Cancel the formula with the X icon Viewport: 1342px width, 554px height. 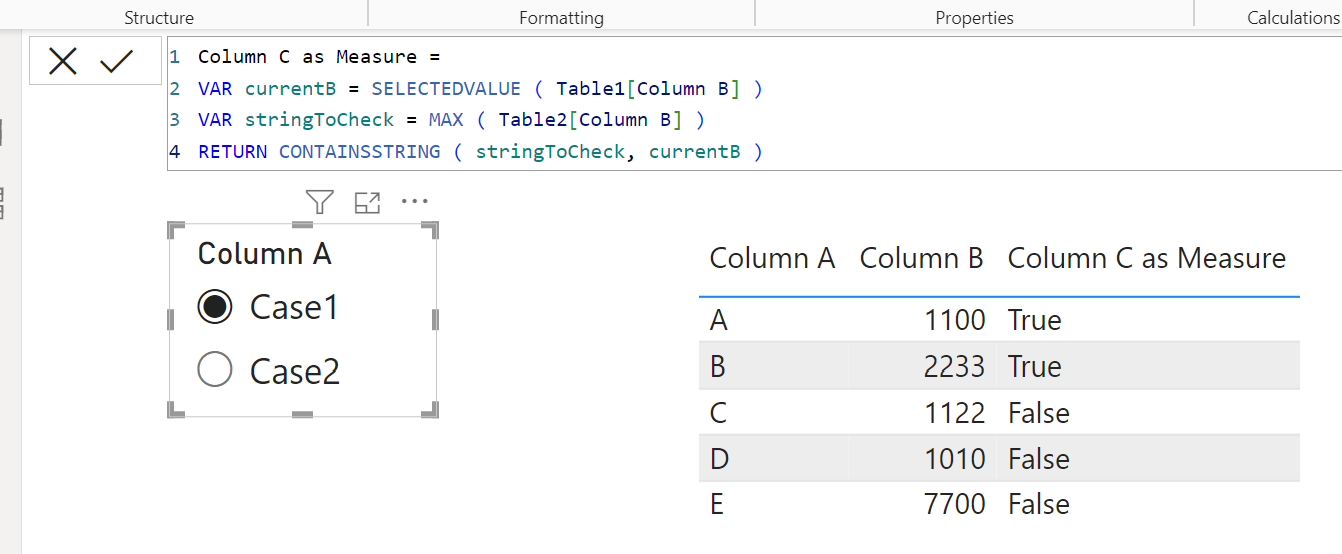click(x=63, y=62)
